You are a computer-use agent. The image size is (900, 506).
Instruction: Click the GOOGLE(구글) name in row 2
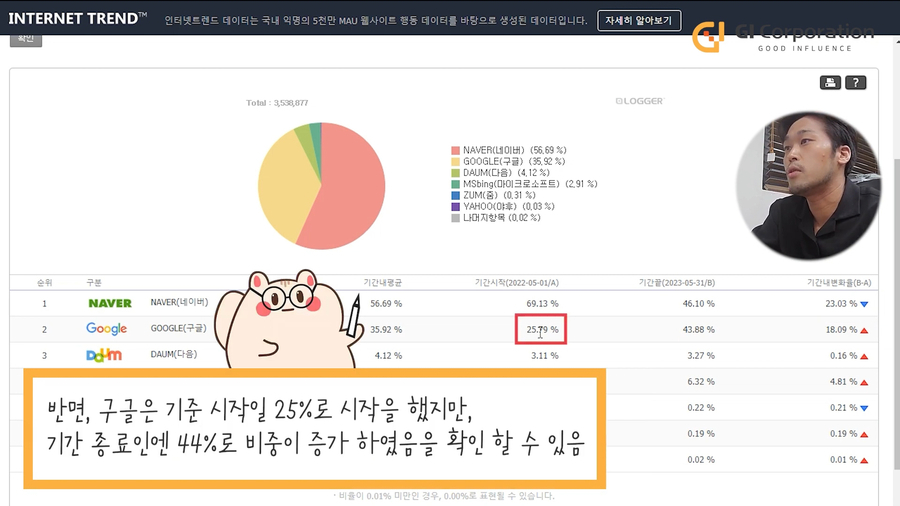click(x=178, y=328)
